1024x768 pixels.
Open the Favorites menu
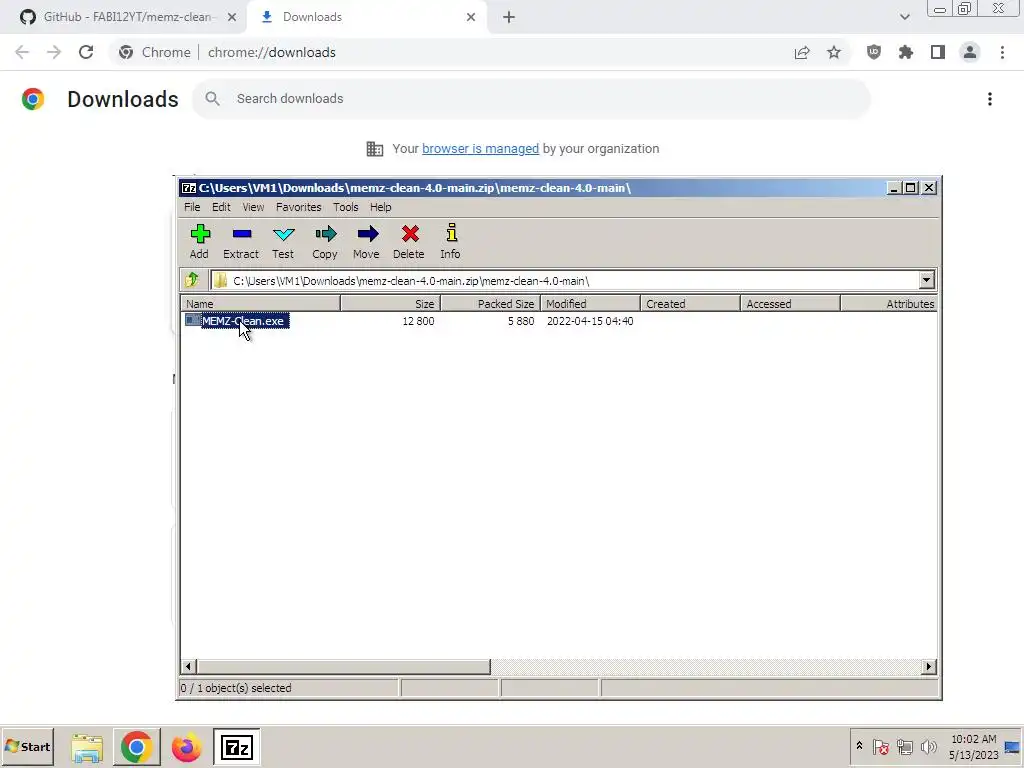click(298, 207)
